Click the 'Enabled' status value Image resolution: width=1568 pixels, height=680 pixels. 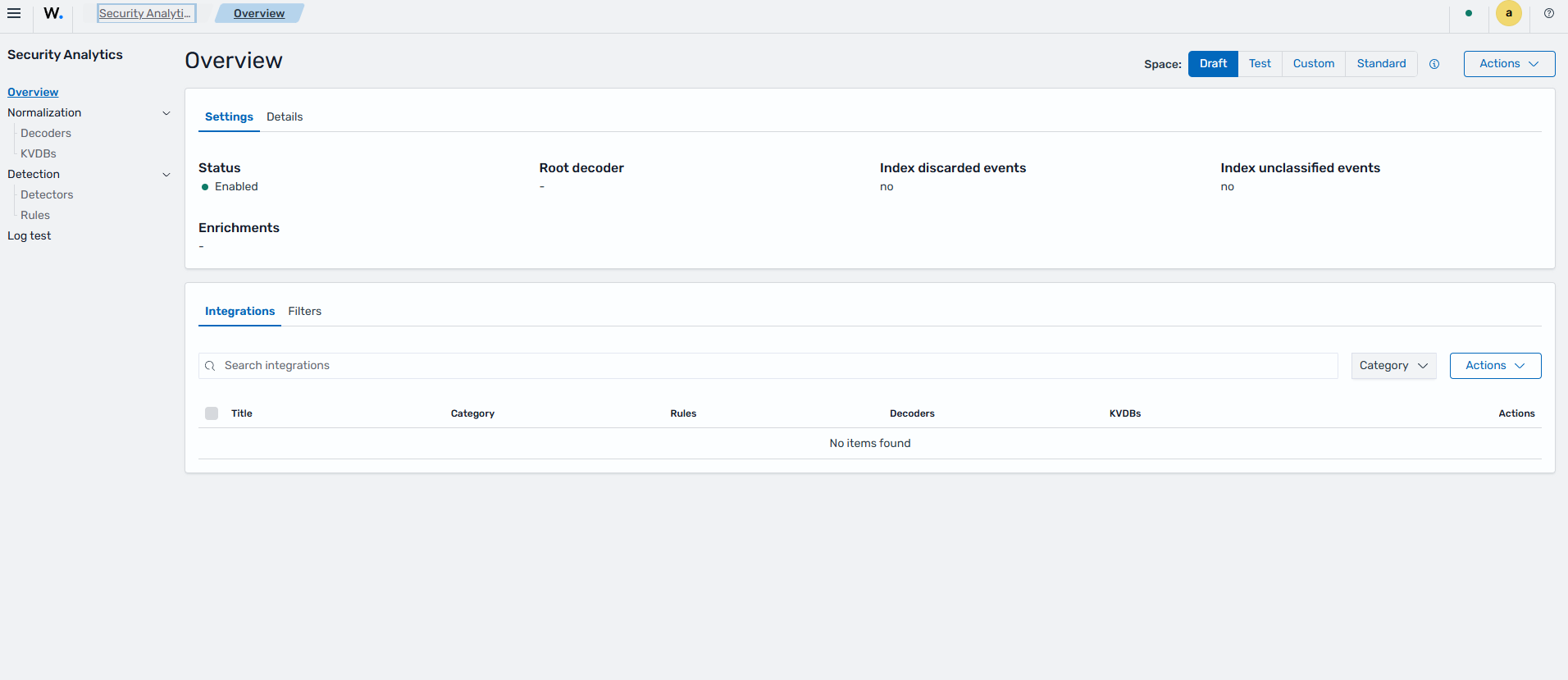tap(236, 187)
